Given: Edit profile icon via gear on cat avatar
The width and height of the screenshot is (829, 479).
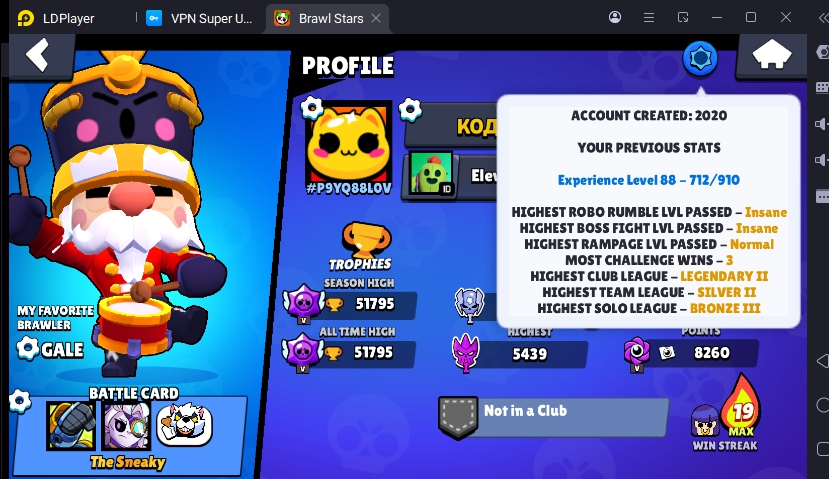Looking at the screenshot, I should click(311, 108).
